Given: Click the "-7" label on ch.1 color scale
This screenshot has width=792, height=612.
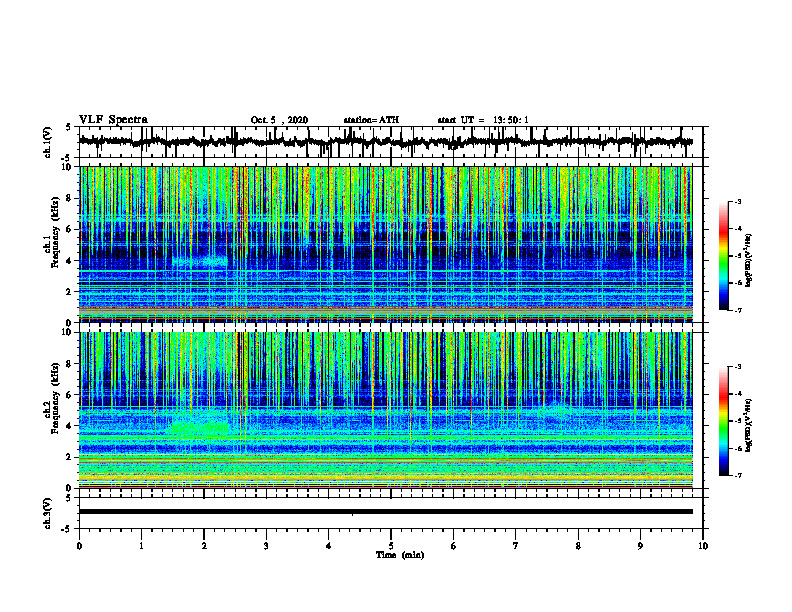Looking at the screenshot, I should 737,310.
